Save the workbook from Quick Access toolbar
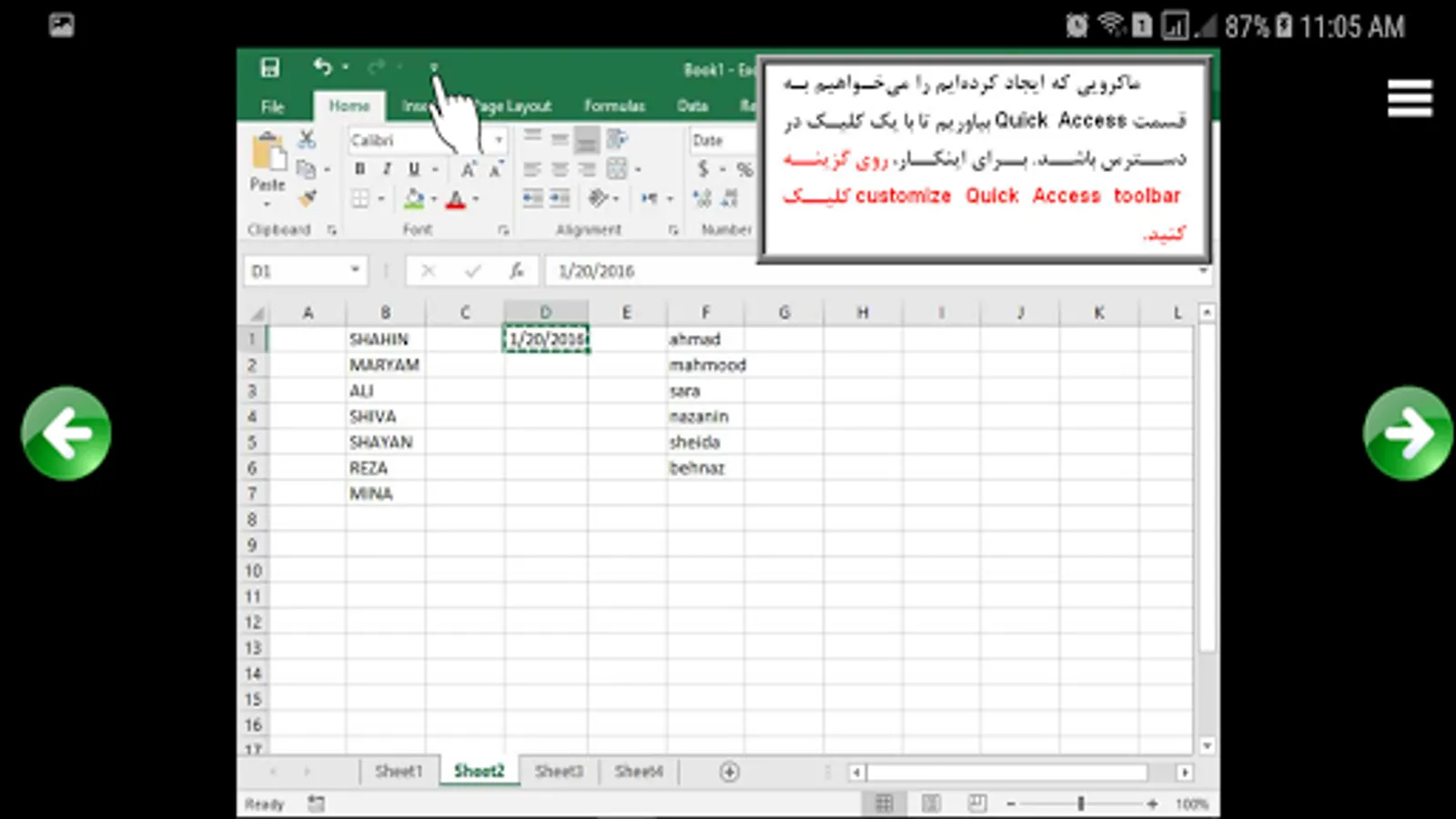 coord(269,67)
